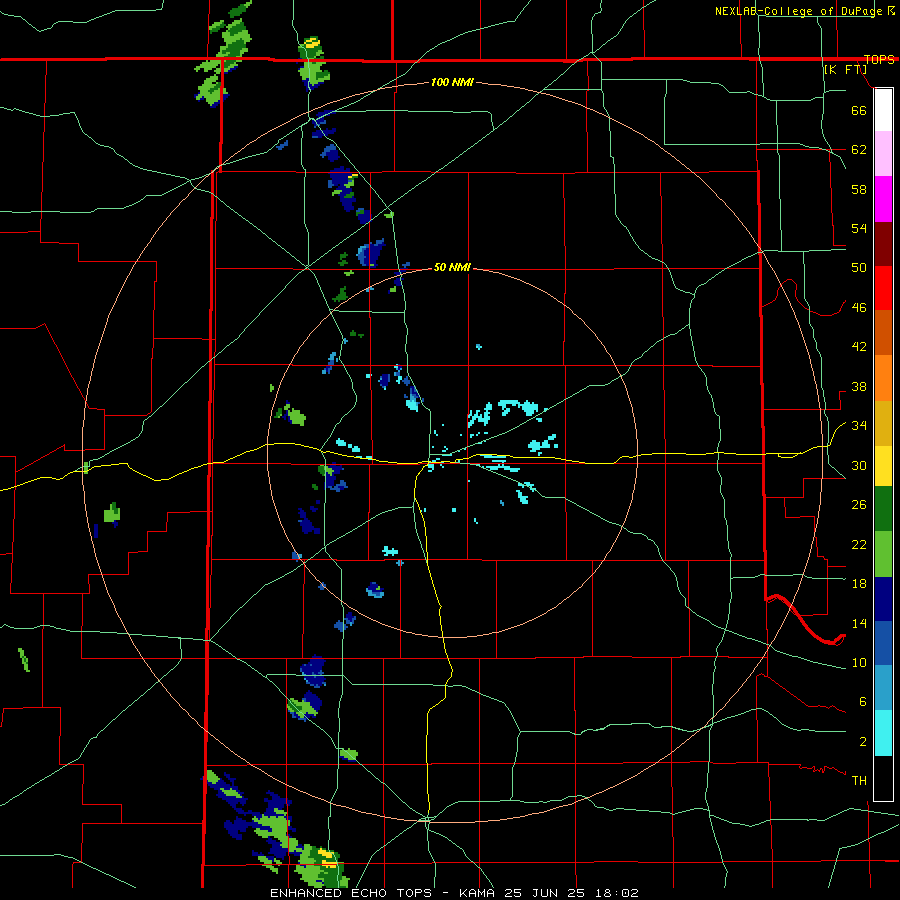The width and height of the screenshot is (900, 900).
Task: Click the K FT units label
Action: coord(845,69)
